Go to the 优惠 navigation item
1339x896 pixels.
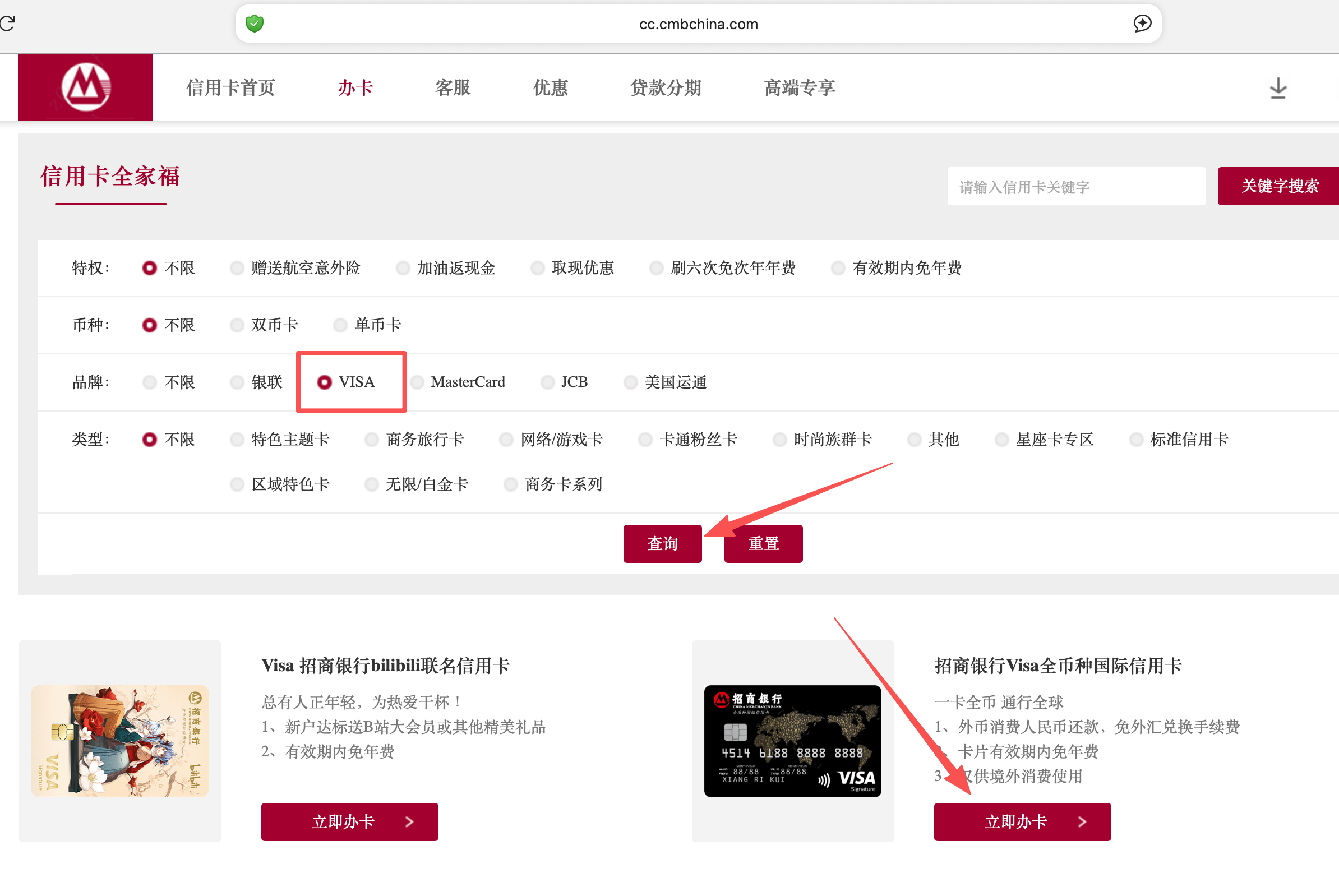[x=550, y=88]
